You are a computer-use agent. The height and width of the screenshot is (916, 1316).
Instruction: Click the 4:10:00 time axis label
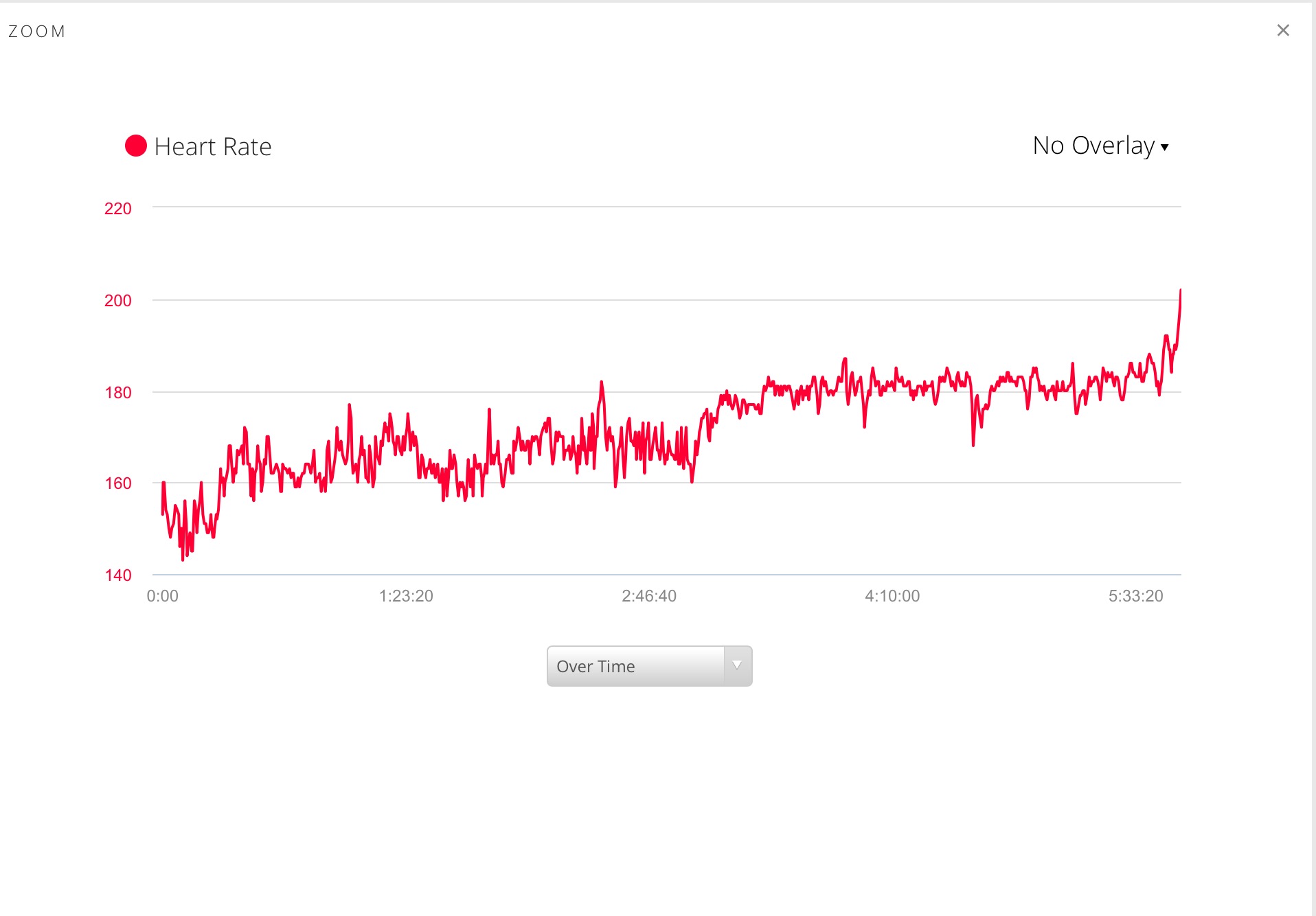click(892, 596)
